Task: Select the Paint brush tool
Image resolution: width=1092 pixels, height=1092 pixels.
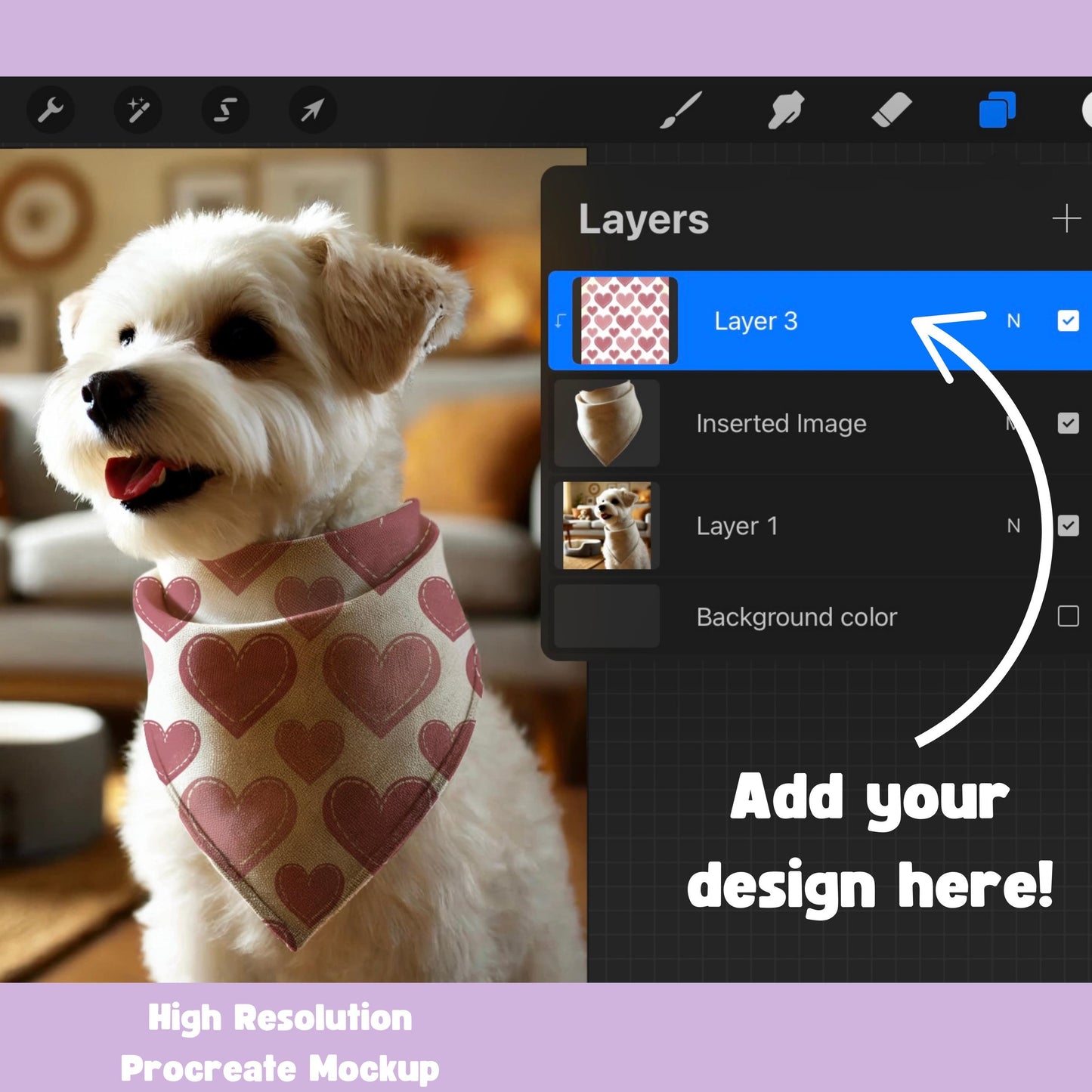Action: pyautogui.click(x=681, y=110)
